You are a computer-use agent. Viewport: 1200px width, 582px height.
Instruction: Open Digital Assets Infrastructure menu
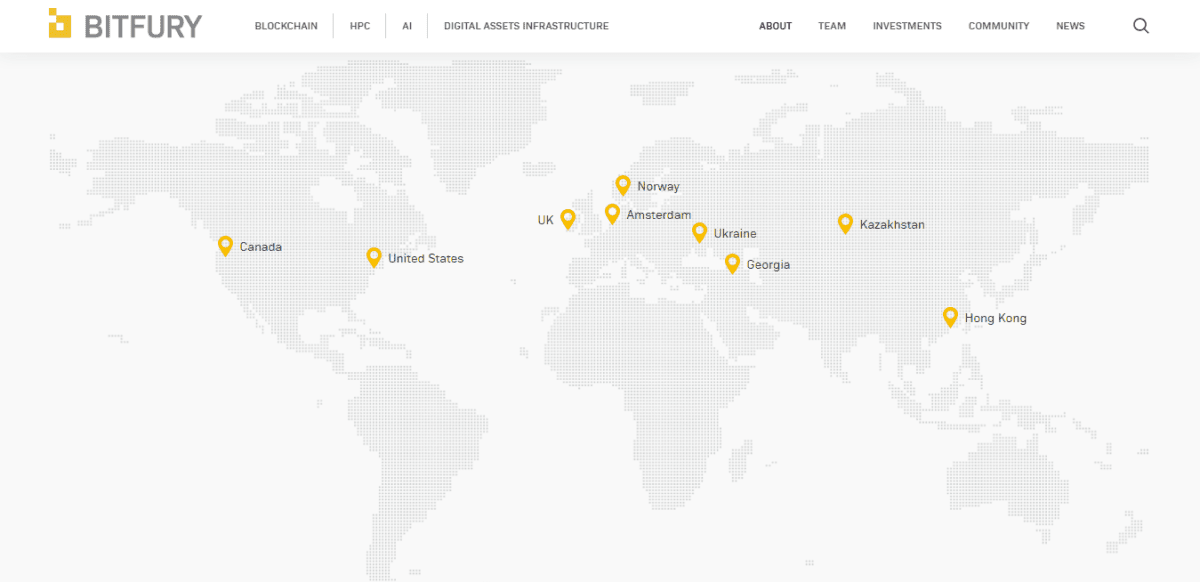point(526,26)
